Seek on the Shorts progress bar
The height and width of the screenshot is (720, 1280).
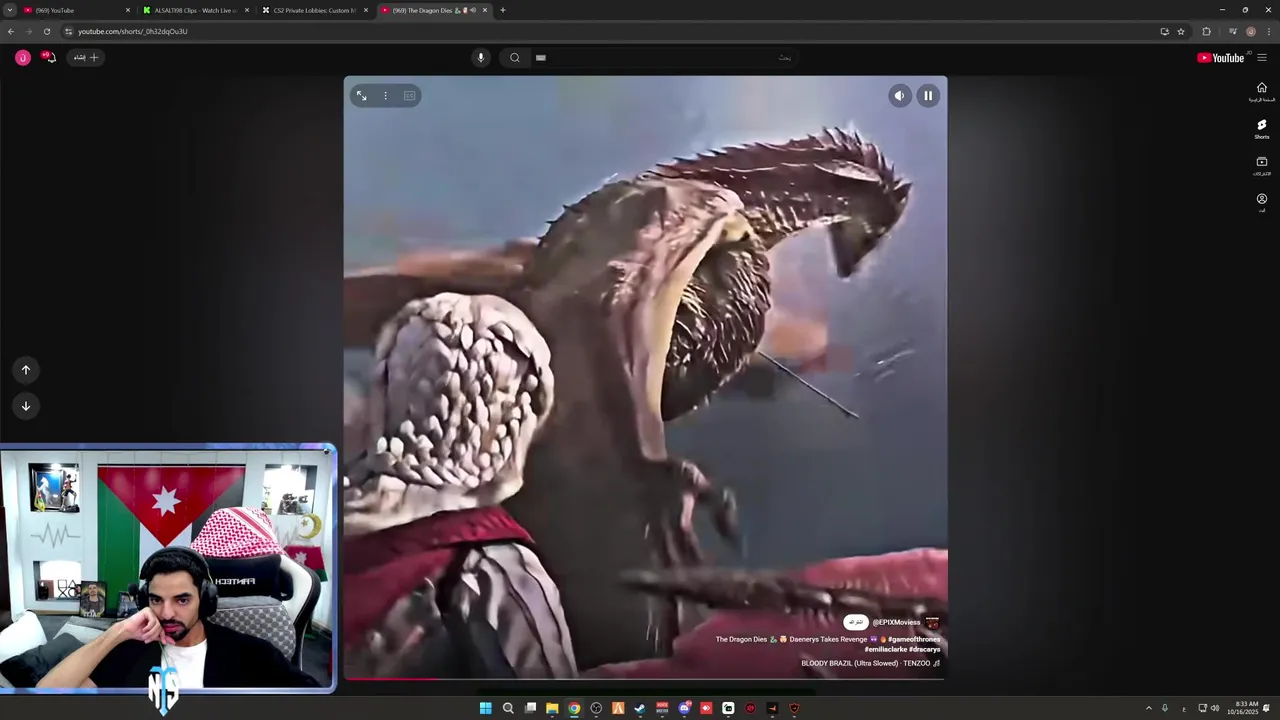click(645, 679)
